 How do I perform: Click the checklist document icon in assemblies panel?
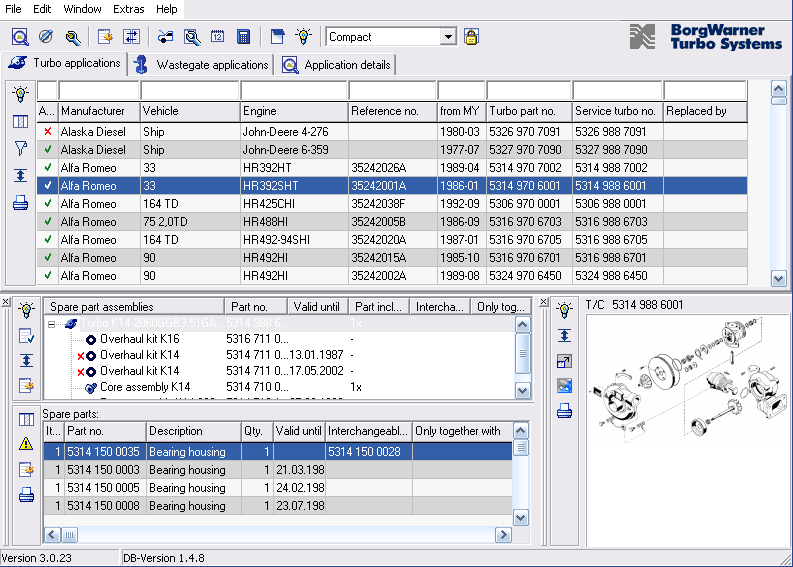pyautogui.click(x=26, y=336)
